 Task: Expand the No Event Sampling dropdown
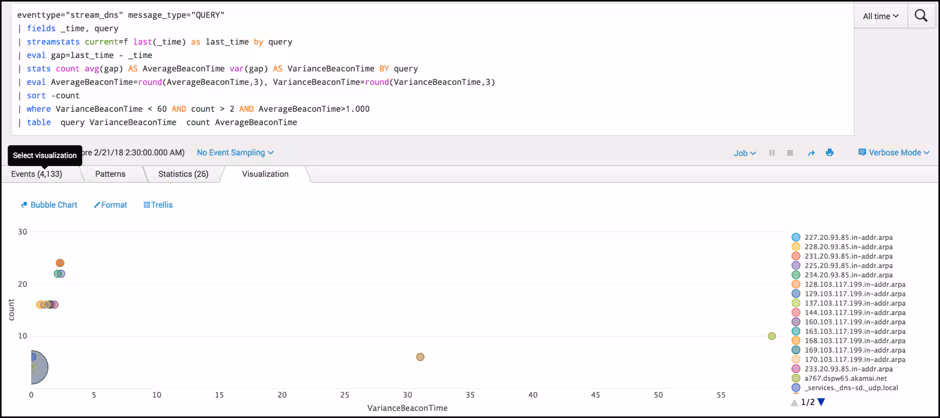click(x=235, y=153)
